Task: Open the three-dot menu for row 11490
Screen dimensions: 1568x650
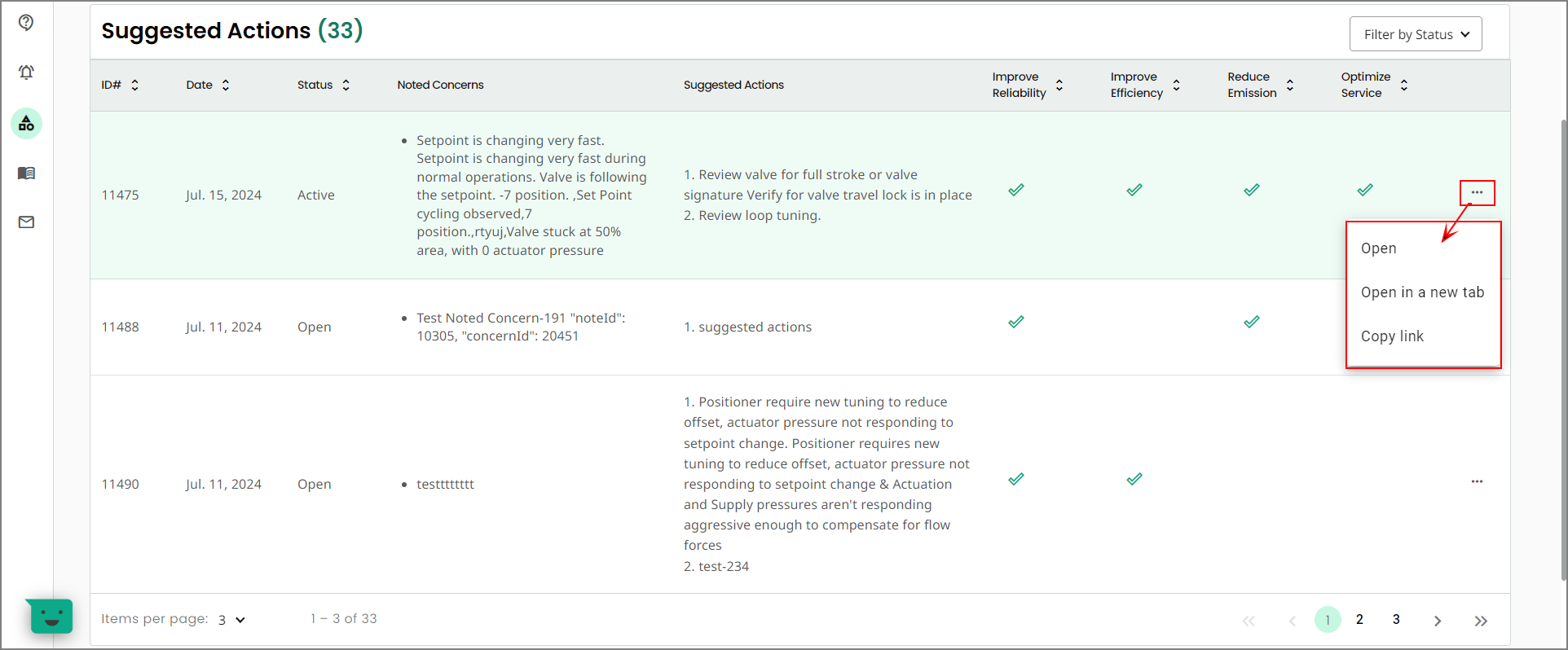Action: point(1477,481)
